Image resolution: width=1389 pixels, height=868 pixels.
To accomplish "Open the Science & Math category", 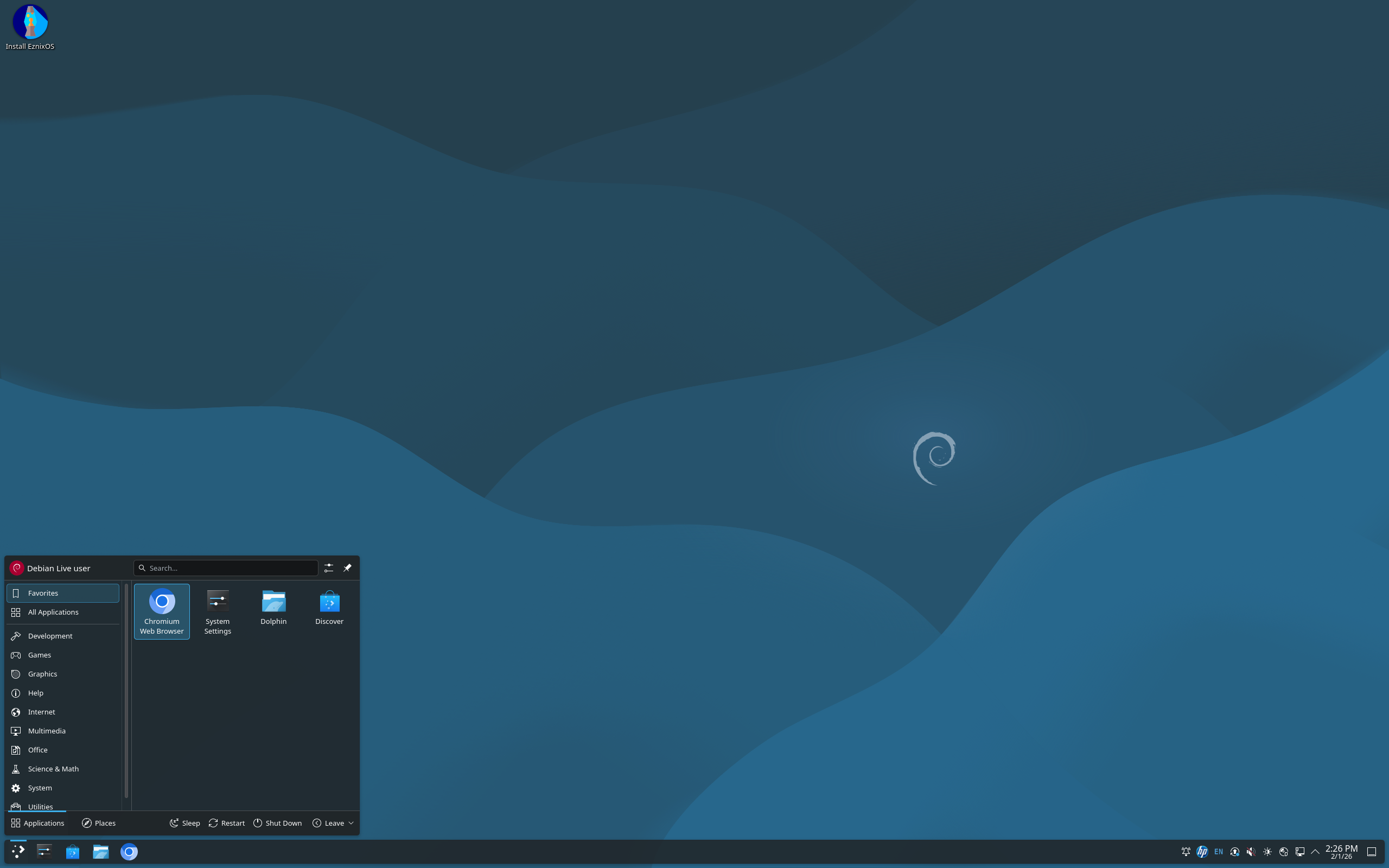I will (x=62, y=769).
